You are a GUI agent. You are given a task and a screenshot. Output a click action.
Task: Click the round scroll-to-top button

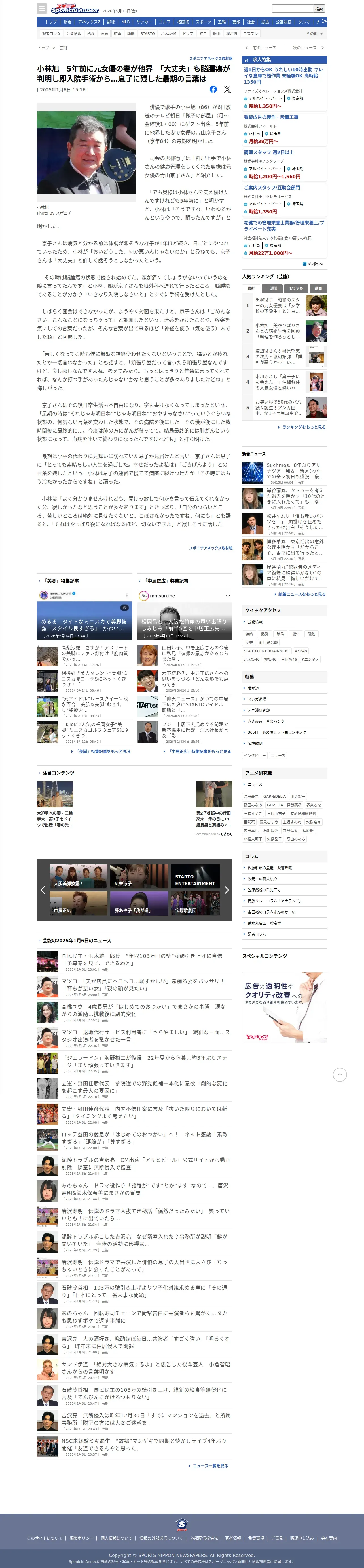point(340,1075)
